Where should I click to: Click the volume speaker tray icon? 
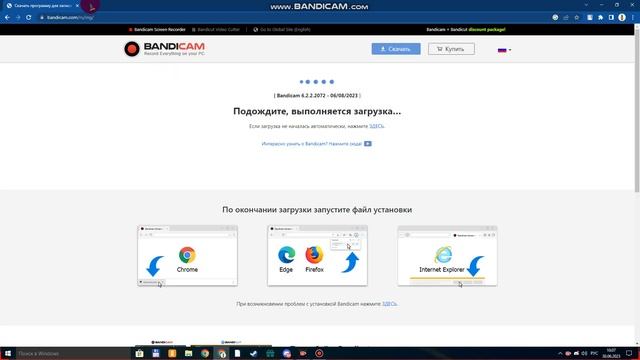coord(584,353)
